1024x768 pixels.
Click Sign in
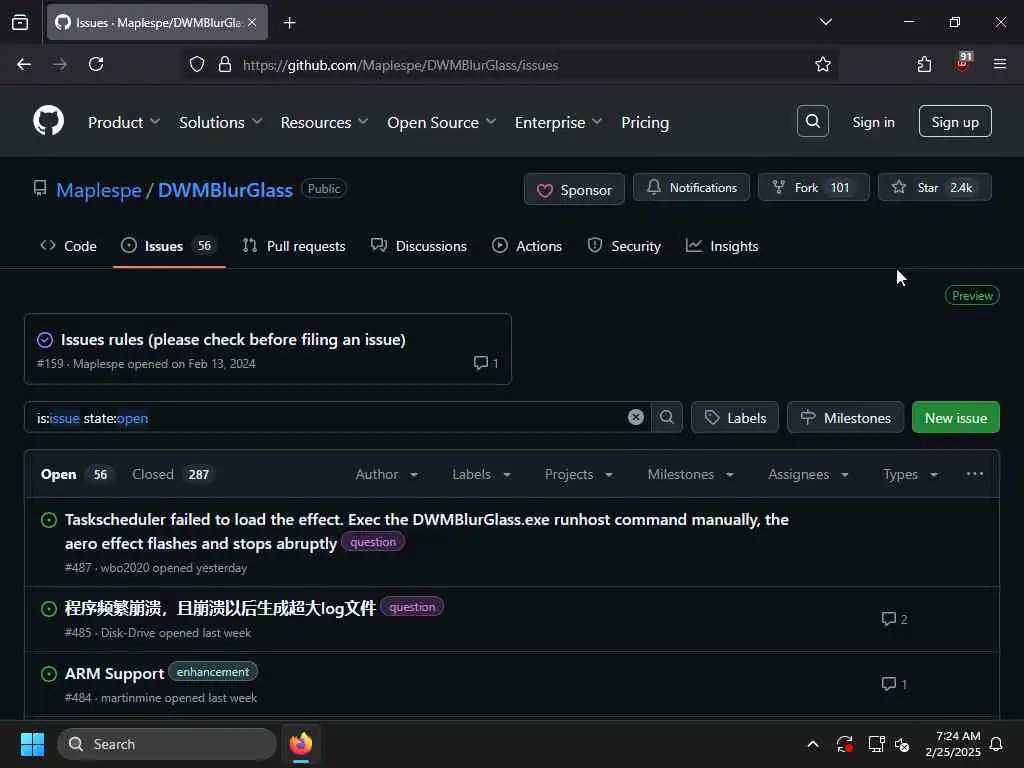pyautogui.click(x=873, y=121)
